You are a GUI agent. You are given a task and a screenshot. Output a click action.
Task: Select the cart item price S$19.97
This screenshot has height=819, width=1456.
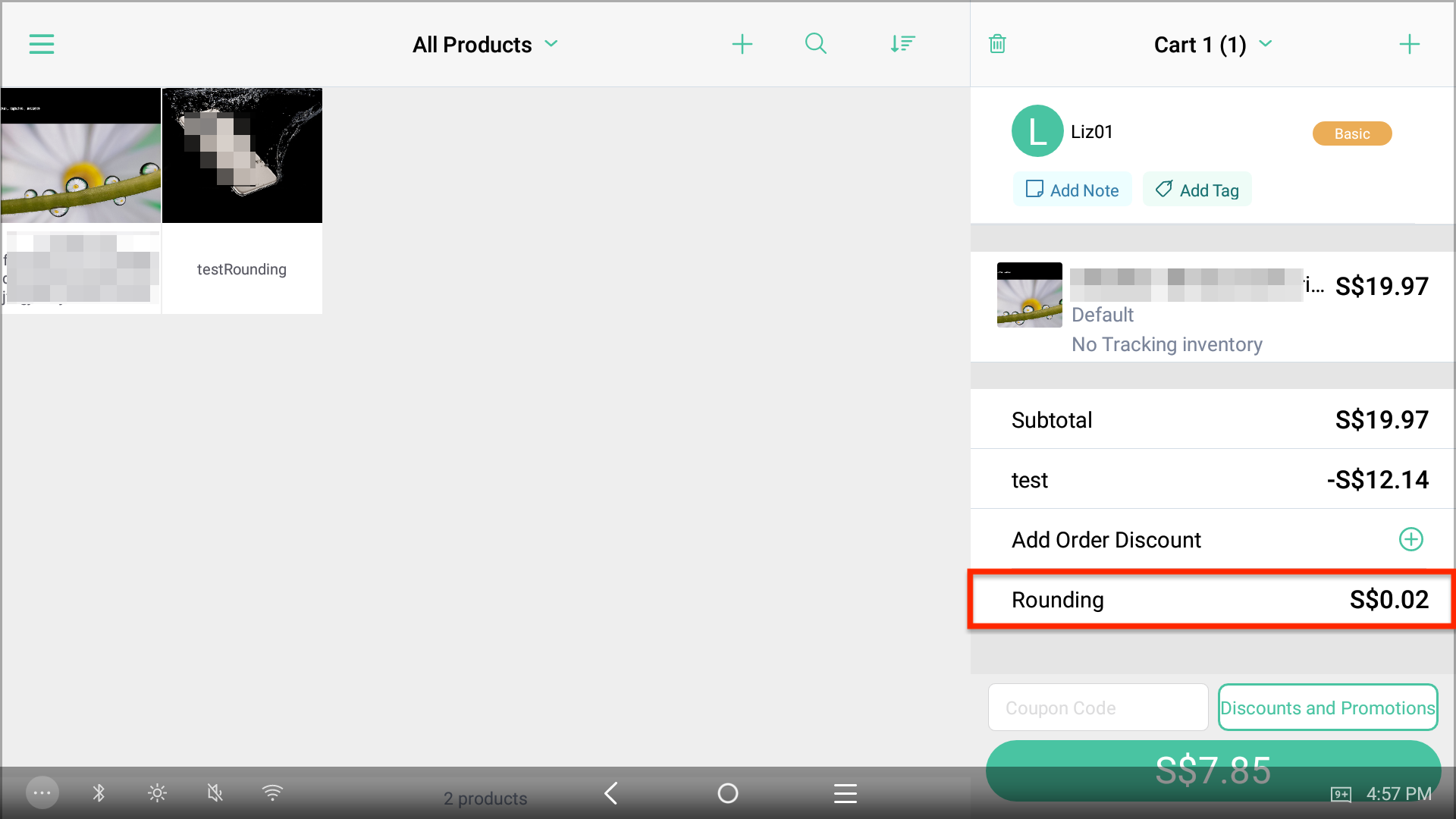click(x=1382, y=287)
